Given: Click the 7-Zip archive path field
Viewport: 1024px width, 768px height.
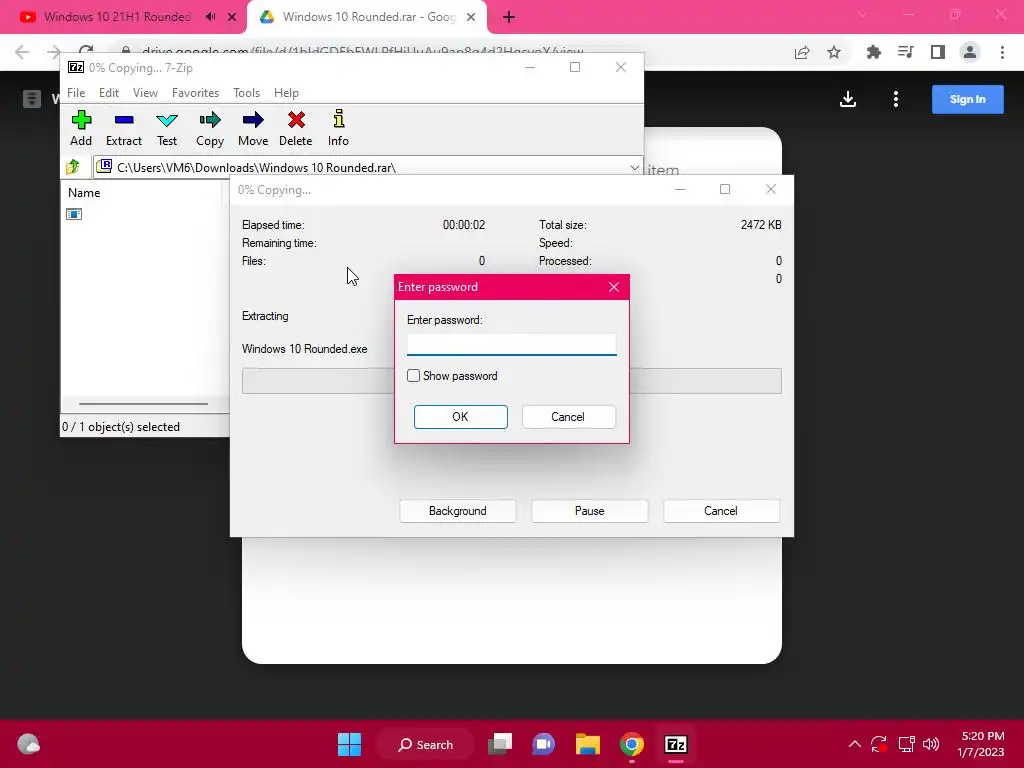Looking at the screenshot, I should click(368, 167).
